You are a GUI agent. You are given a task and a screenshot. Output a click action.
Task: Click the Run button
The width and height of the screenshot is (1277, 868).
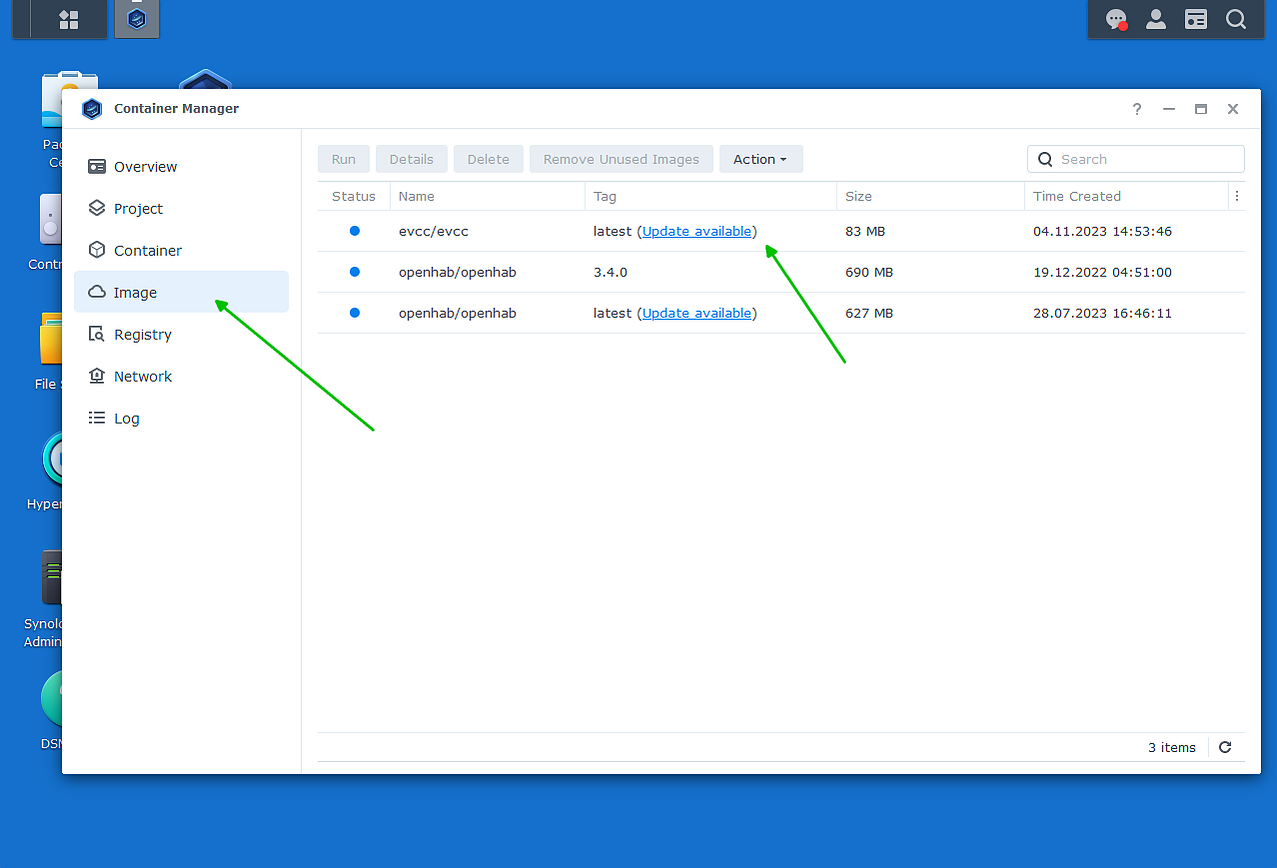344,159
